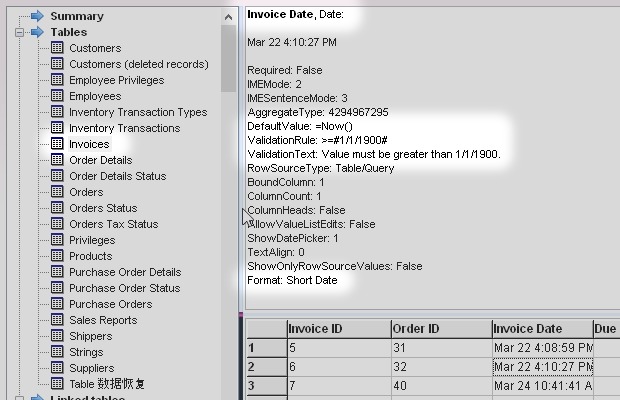Open the Purchase Orders table
The image size is (620, 400).
pos(110,304)
